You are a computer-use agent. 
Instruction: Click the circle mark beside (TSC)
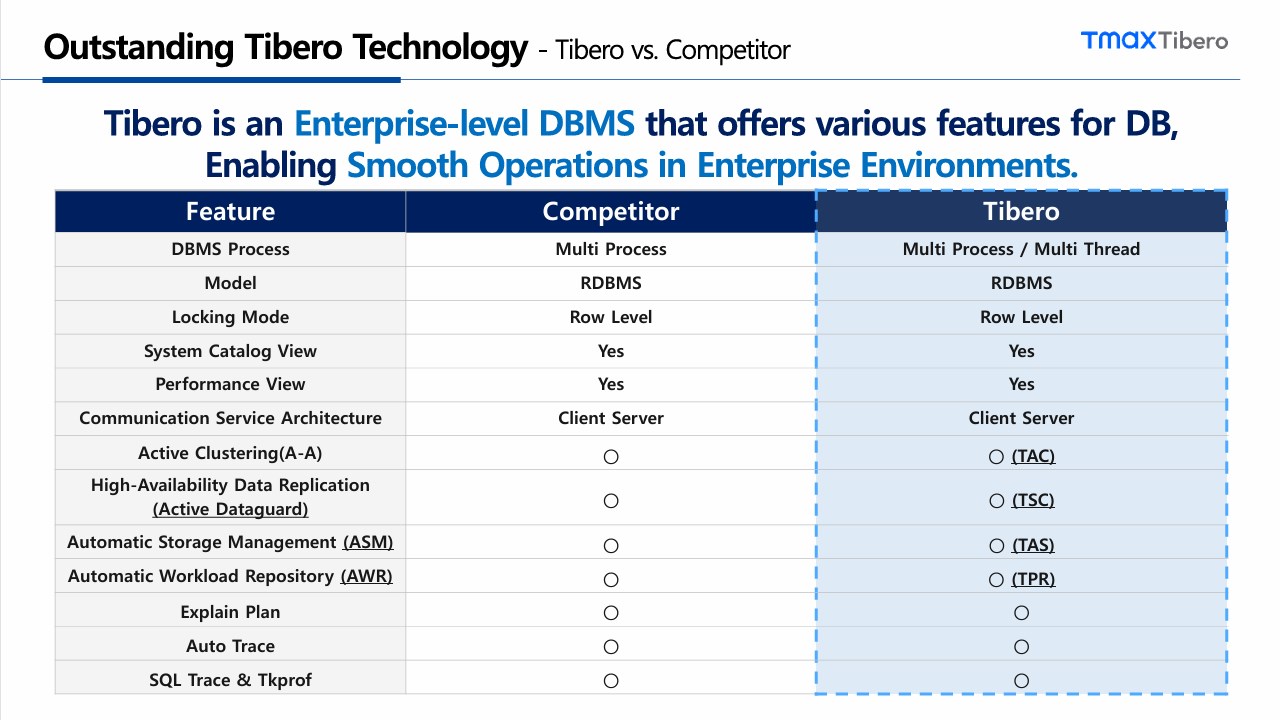click(996, 500)
